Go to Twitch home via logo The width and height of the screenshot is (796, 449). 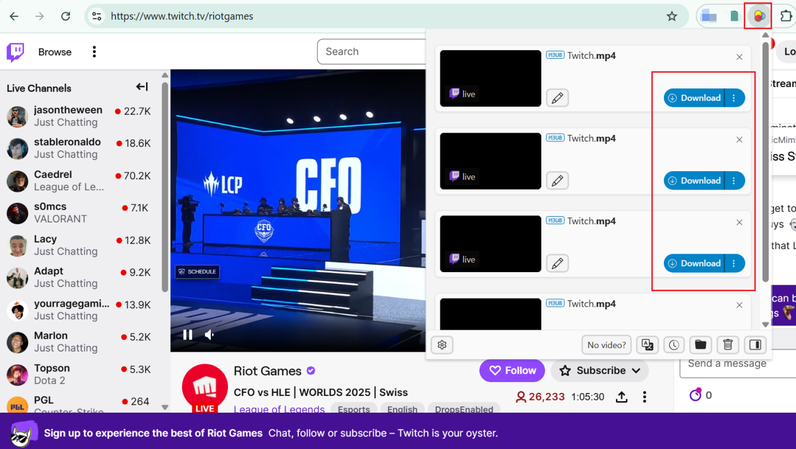(x=15, y=52)
